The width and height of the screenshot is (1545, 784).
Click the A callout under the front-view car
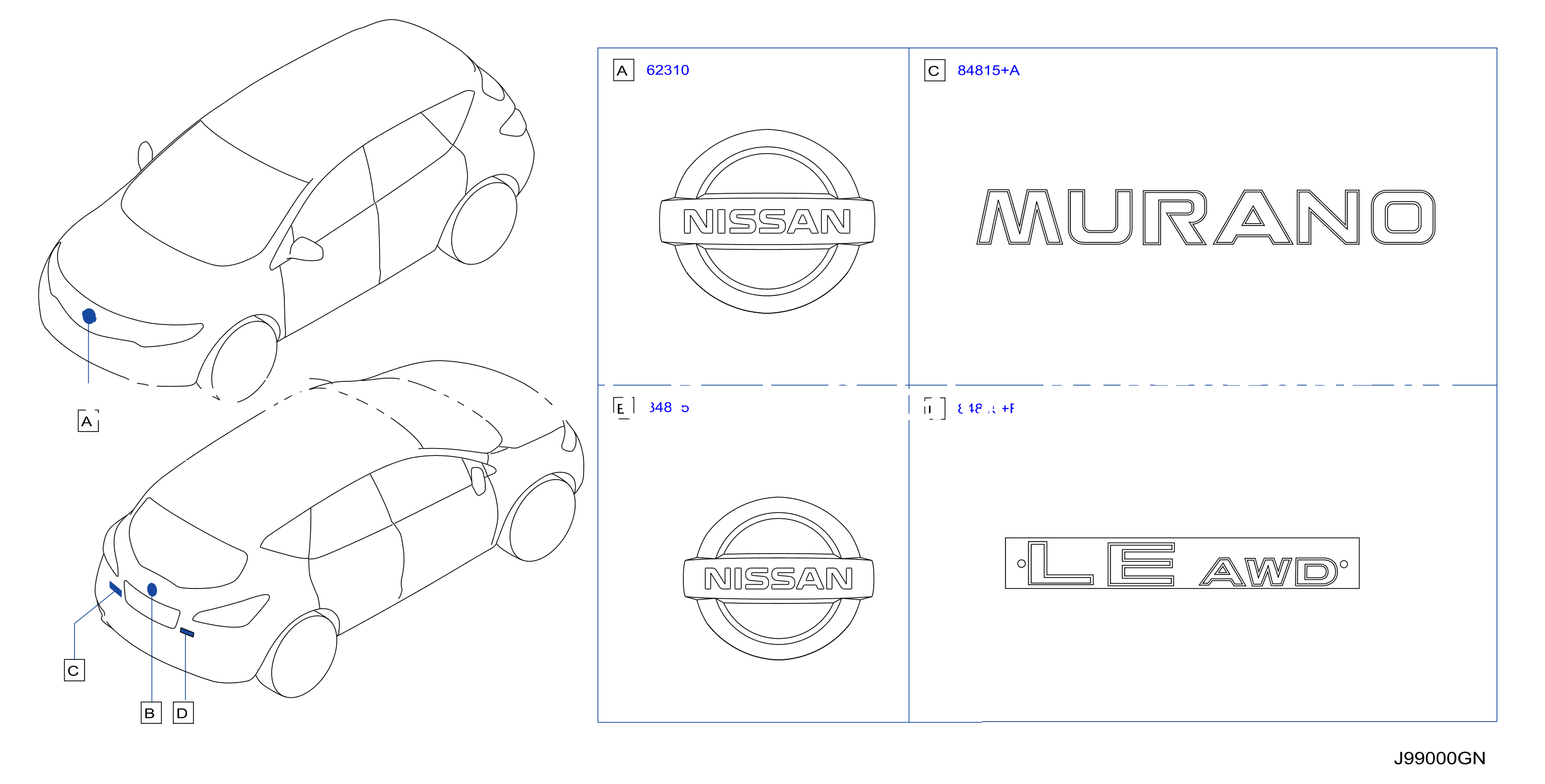(x=88, y=421)
